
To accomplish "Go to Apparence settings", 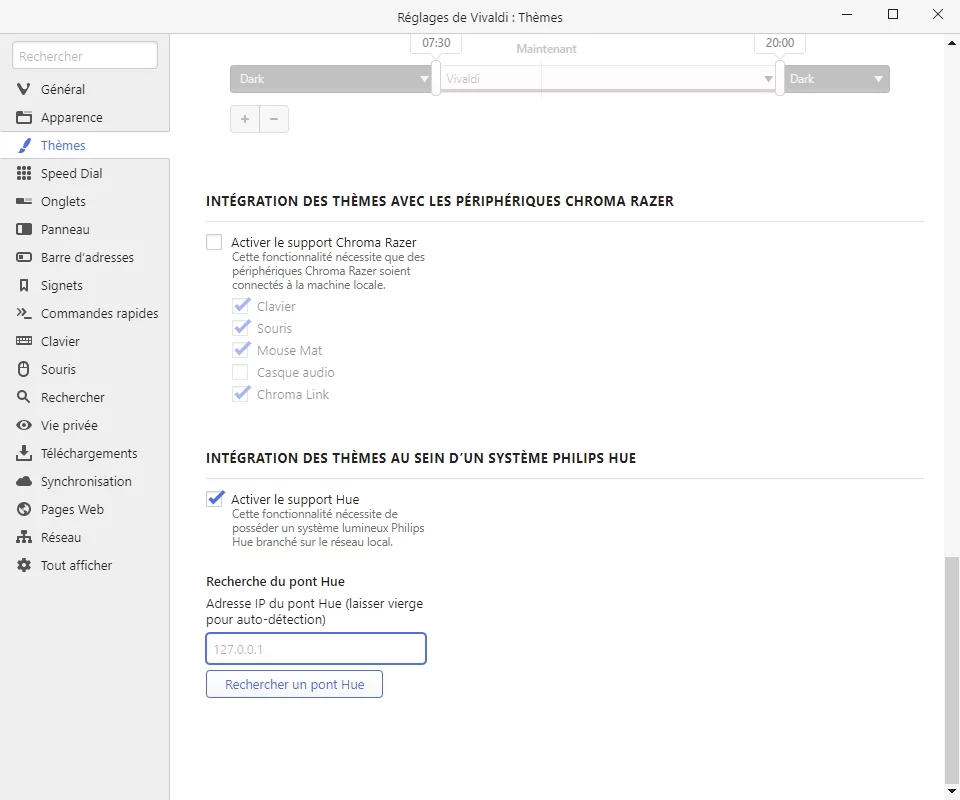I will (85, 118).
